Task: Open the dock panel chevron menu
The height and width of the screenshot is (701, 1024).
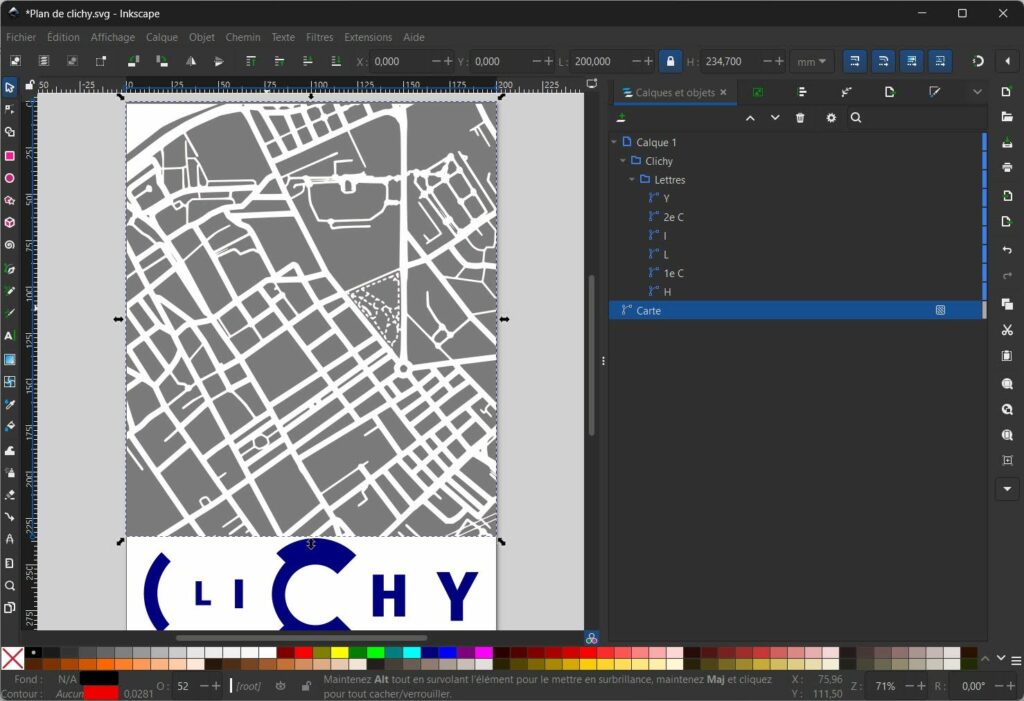Action: [977, 92]
